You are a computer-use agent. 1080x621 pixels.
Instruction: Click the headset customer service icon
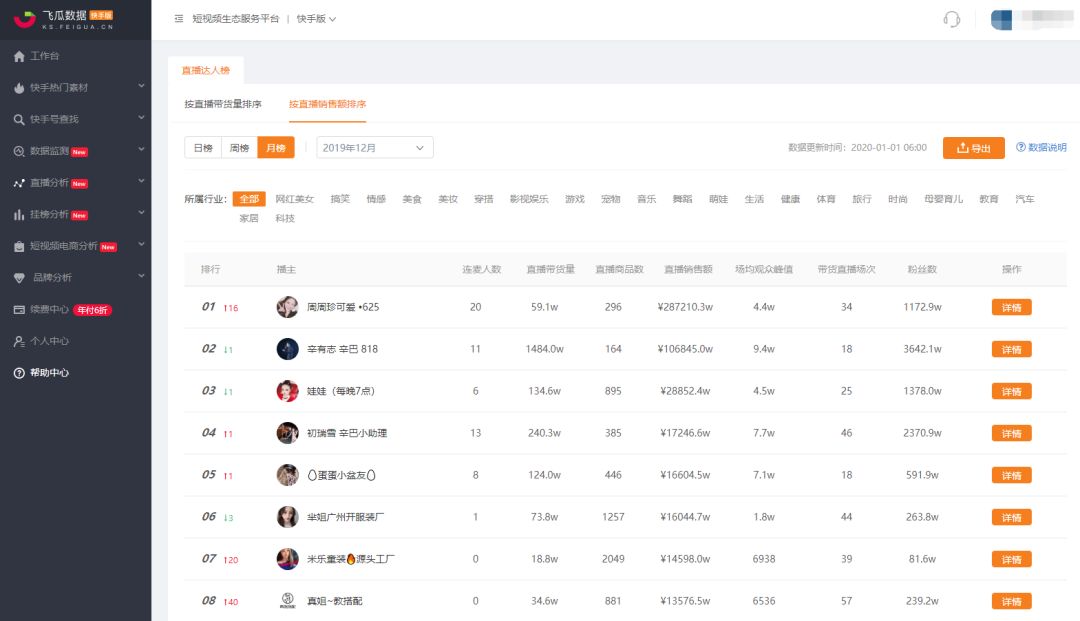pos(951,19)
